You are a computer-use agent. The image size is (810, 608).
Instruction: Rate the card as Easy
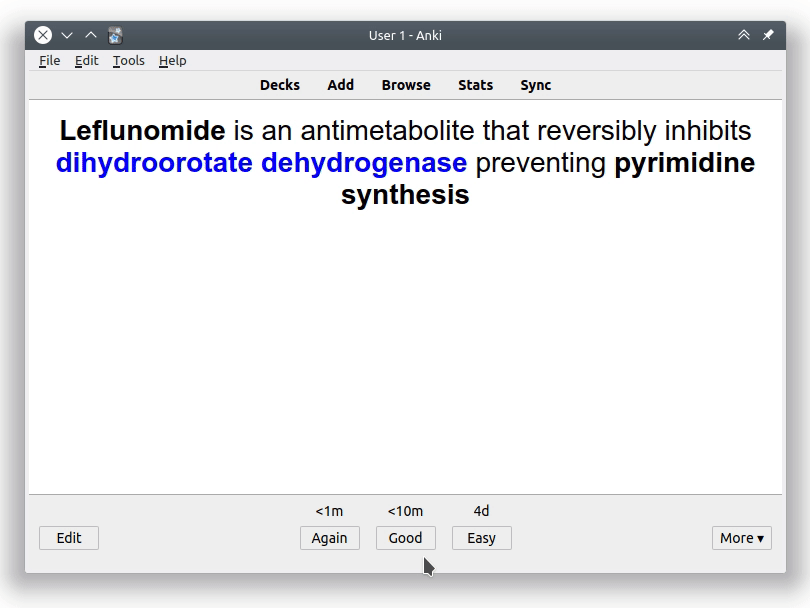point(481,538)
